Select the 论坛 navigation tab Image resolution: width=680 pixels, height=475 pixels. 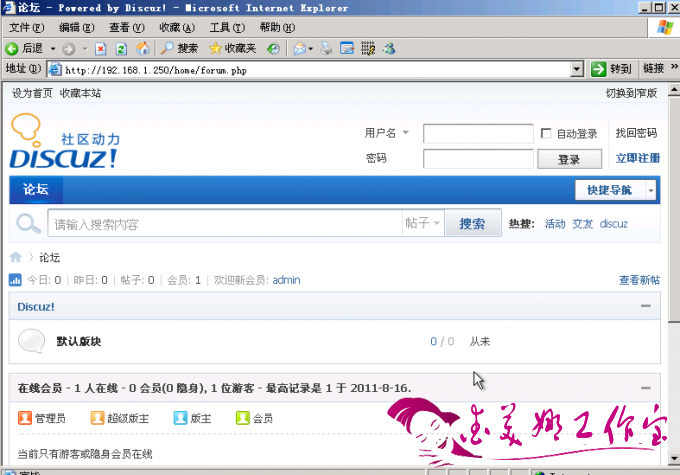36,190
